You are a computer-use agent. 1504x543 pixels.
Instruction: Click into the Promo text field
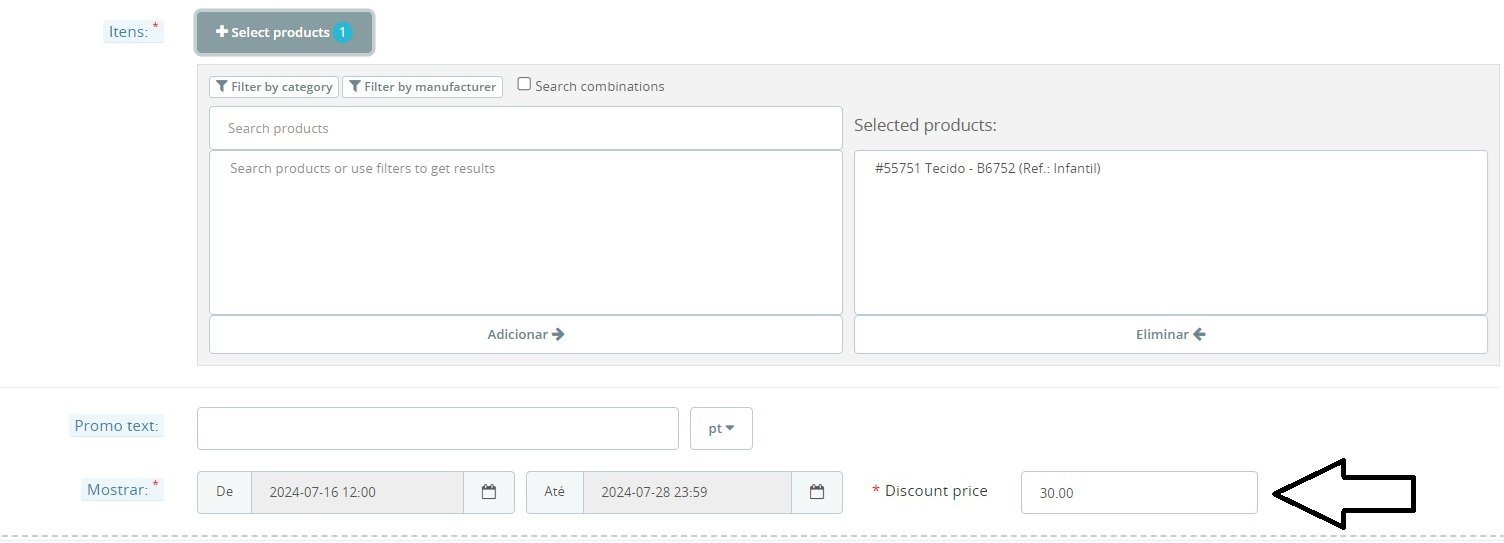click(437, 428)
